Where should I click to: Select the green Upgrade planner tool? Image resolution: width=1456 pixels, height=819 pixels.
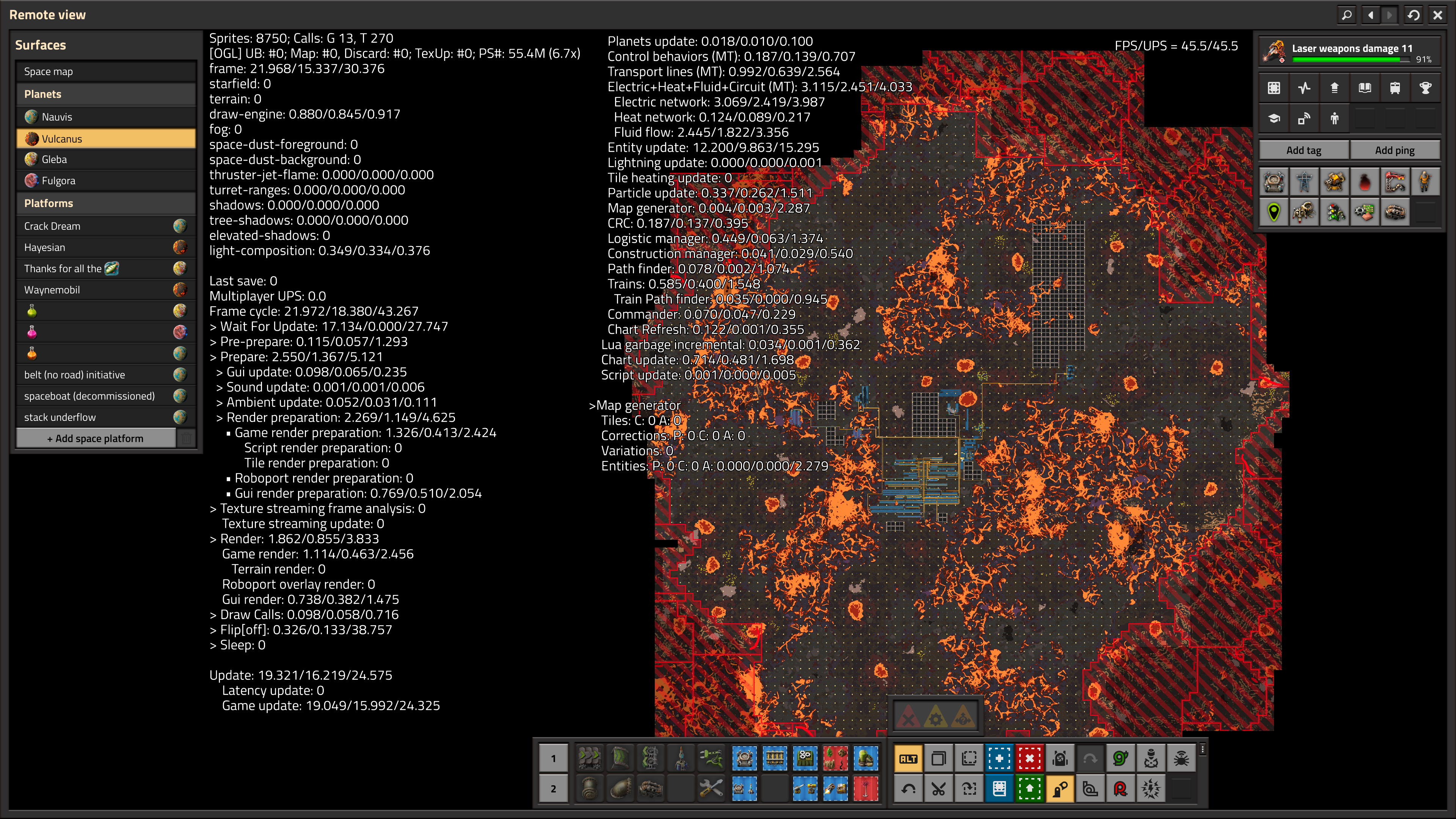point(1030,789)
